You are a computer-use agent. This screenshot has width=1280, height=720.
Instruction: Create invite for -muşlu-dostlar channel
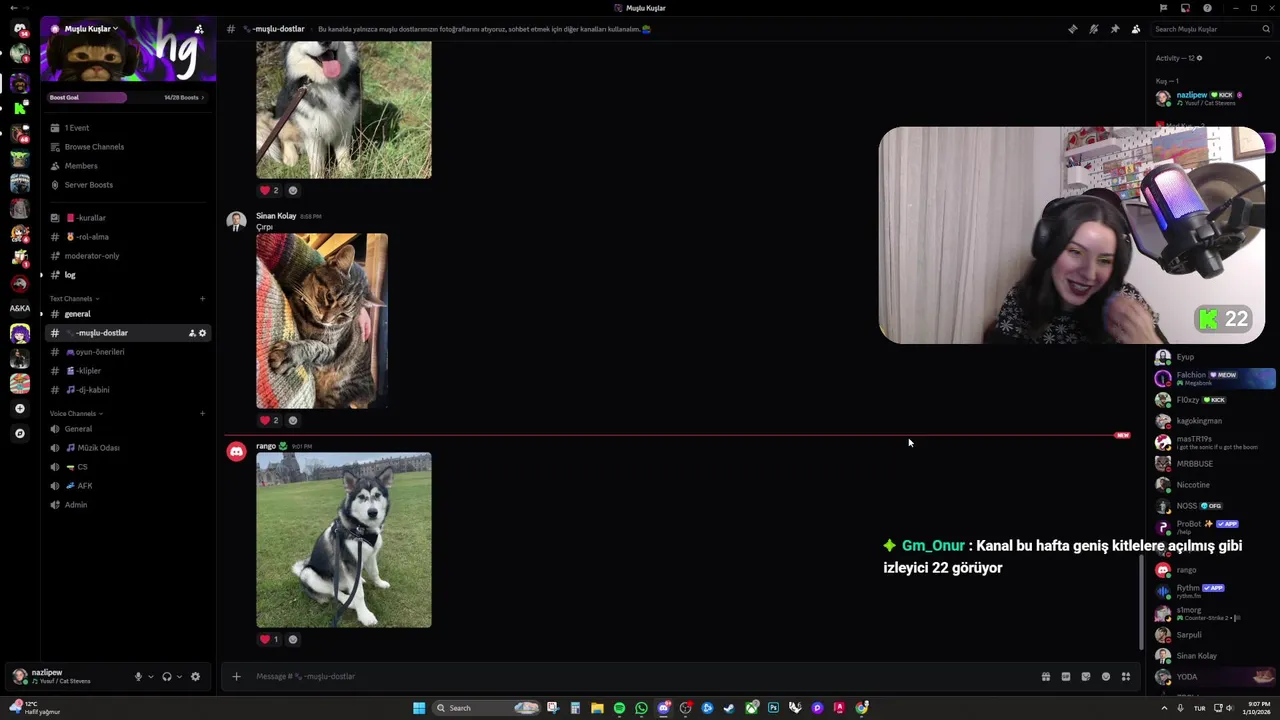[x=192, y=333]
